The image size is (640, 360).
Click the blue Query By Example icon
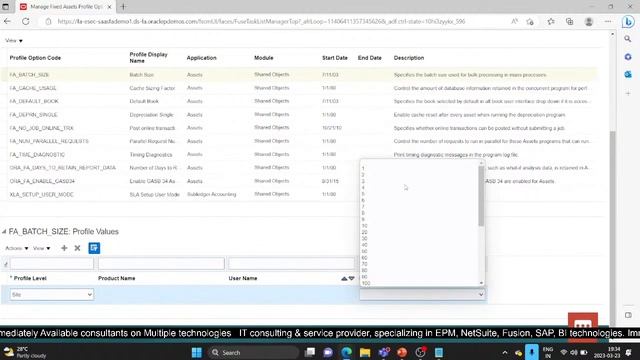94,248
